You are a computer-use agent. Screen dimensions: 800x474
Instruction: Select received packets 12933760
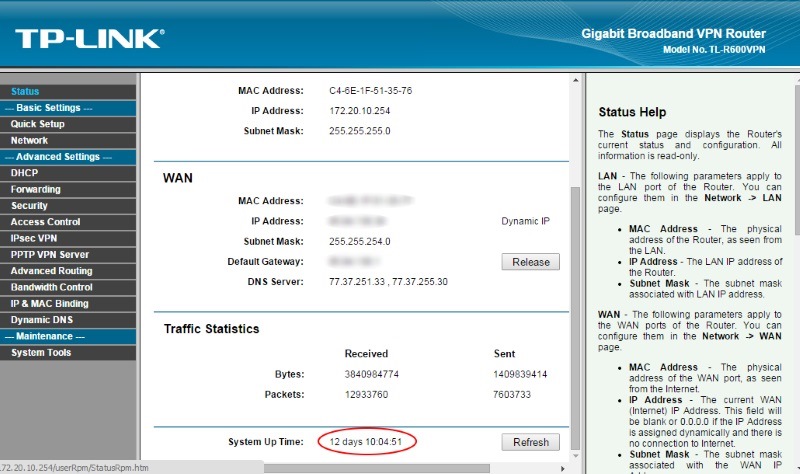[x=366, y=395]
